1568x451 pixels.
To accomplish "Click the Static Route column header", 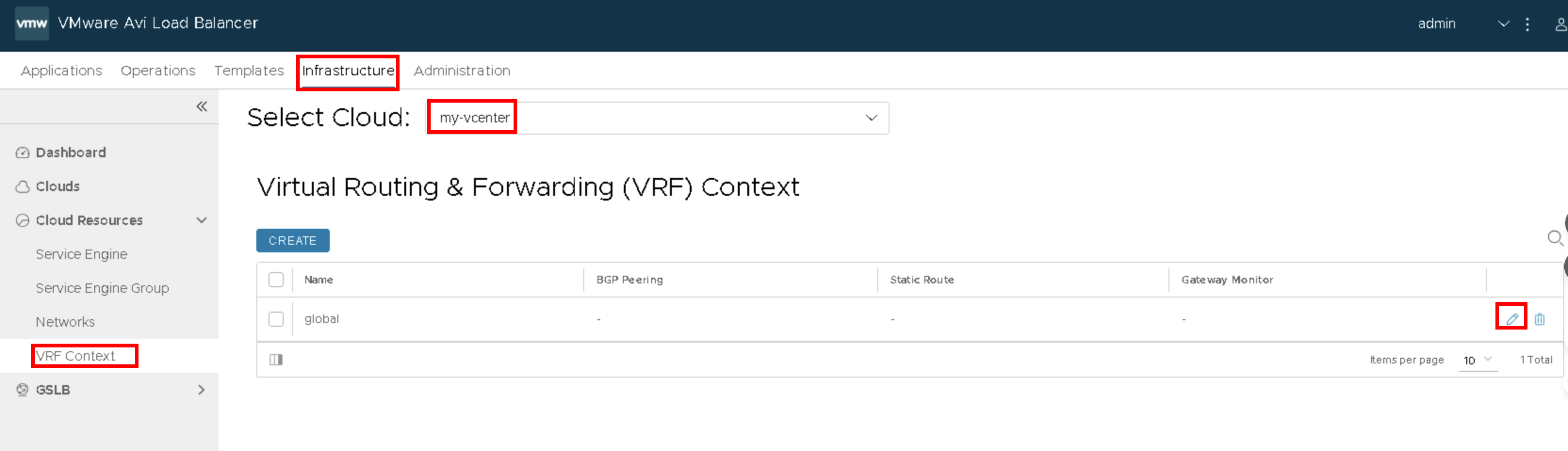I will click(922, 280).
